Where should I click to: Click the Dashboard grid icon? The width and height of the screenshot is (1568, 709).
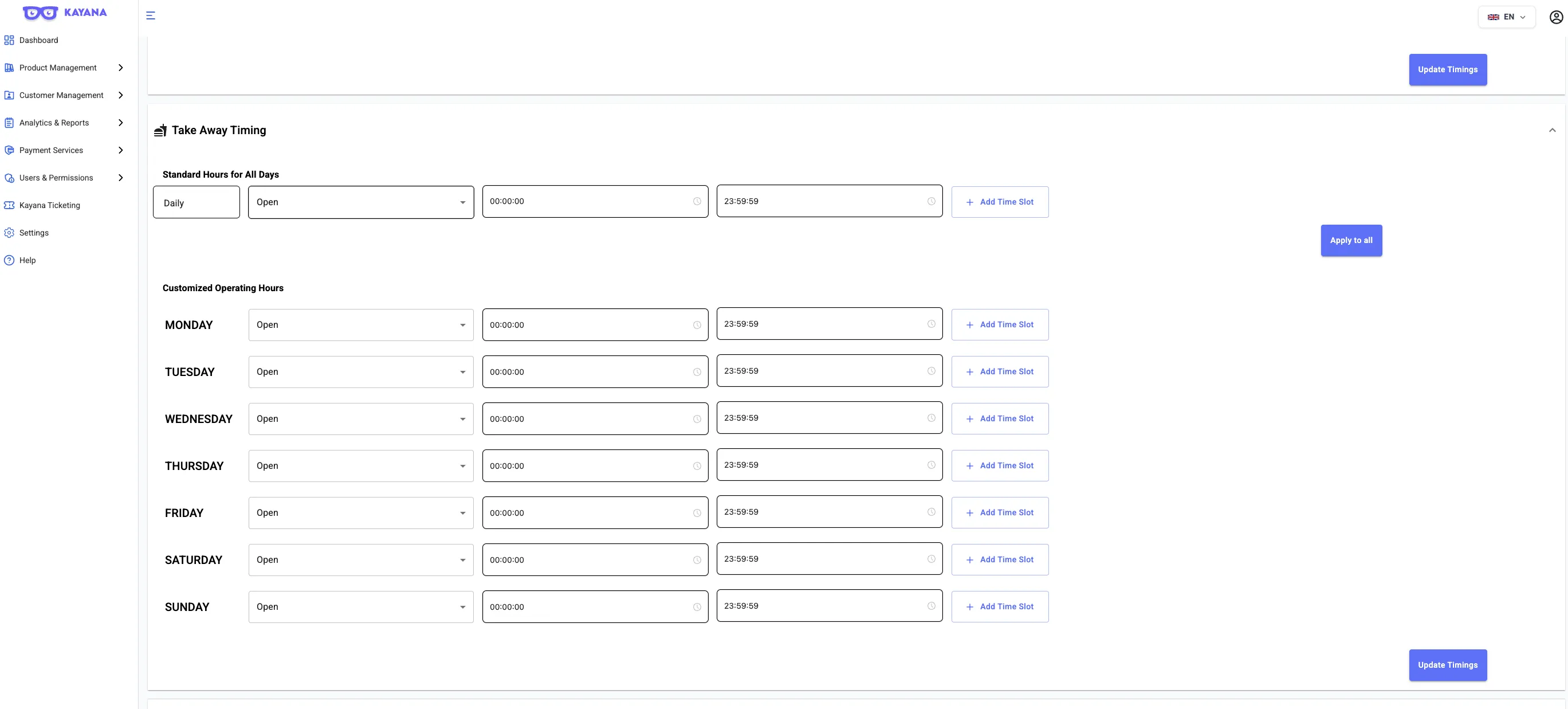(9, 40)
